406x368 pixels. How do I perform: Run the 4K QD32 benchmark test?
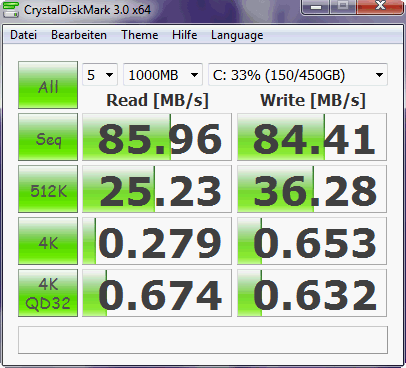pyautogui.click(x=48, y=293)
